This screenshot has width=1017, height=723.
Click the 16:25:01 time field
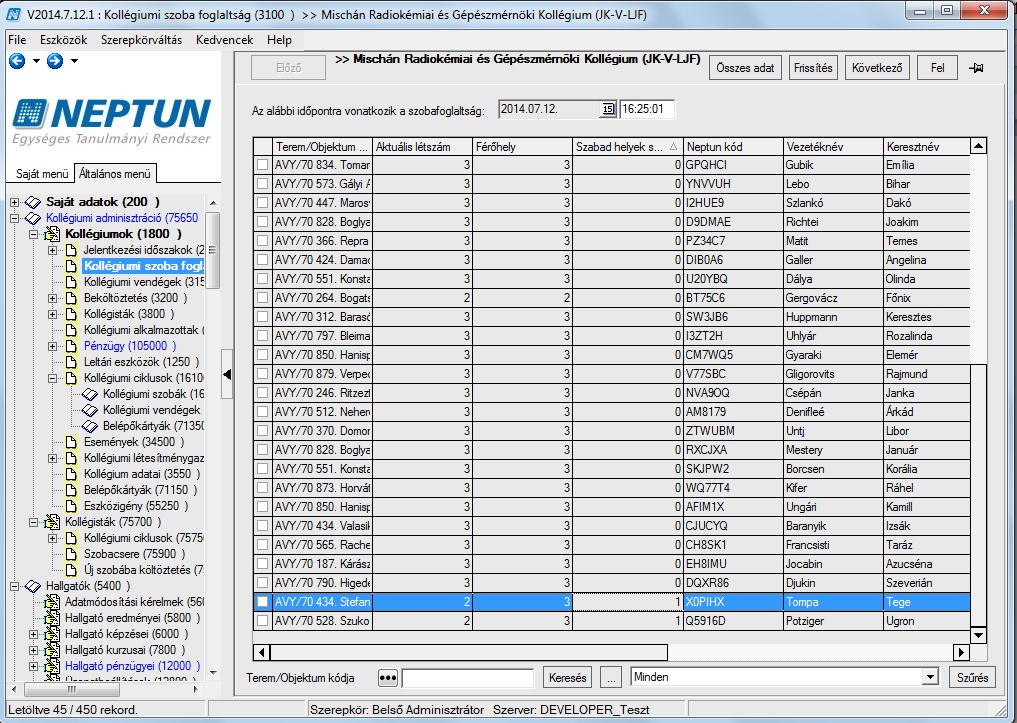[647, 109]
